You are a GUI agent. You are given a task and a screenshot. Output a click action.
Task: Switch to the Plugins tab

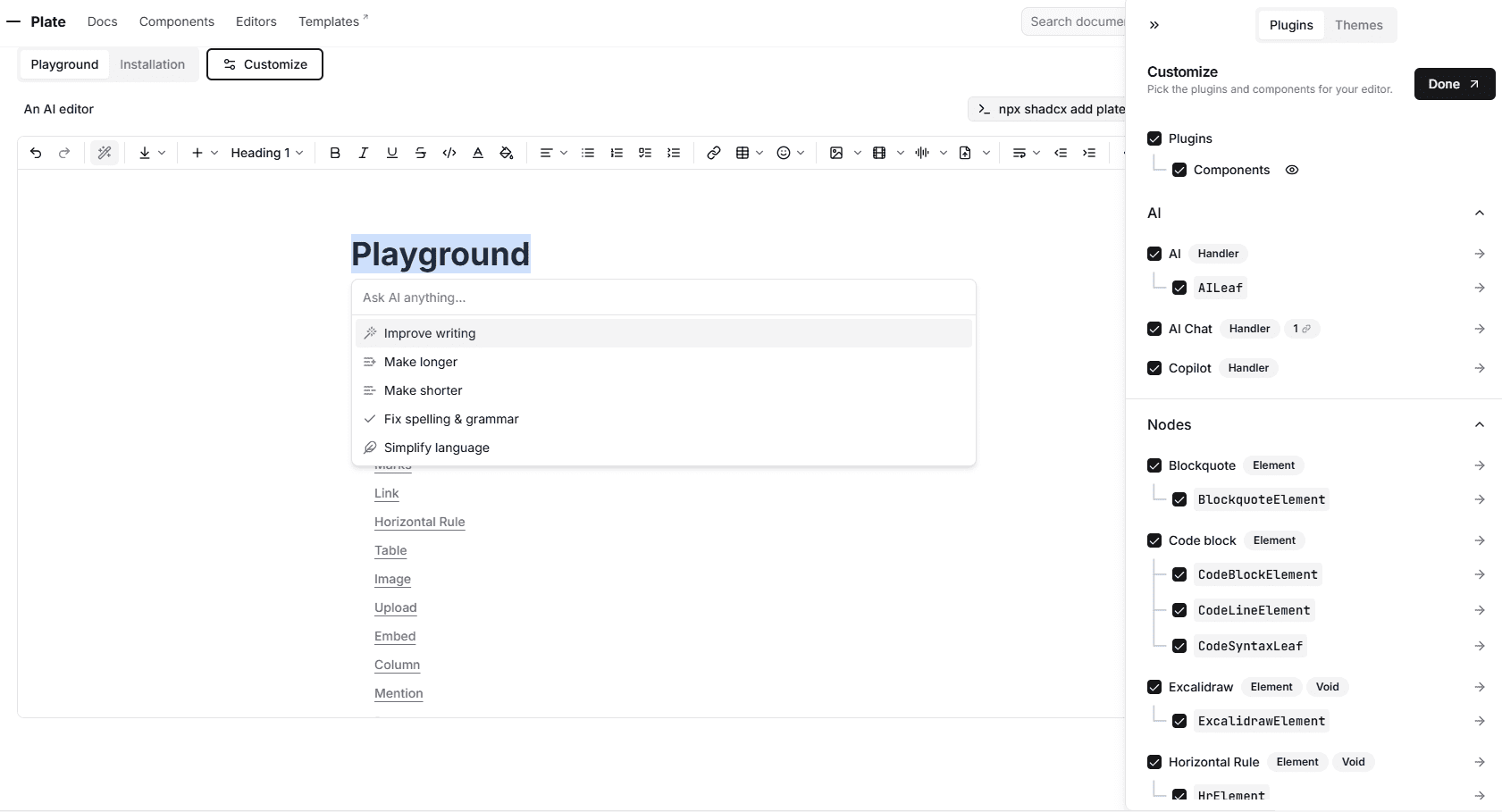(x=1291, y=25)
